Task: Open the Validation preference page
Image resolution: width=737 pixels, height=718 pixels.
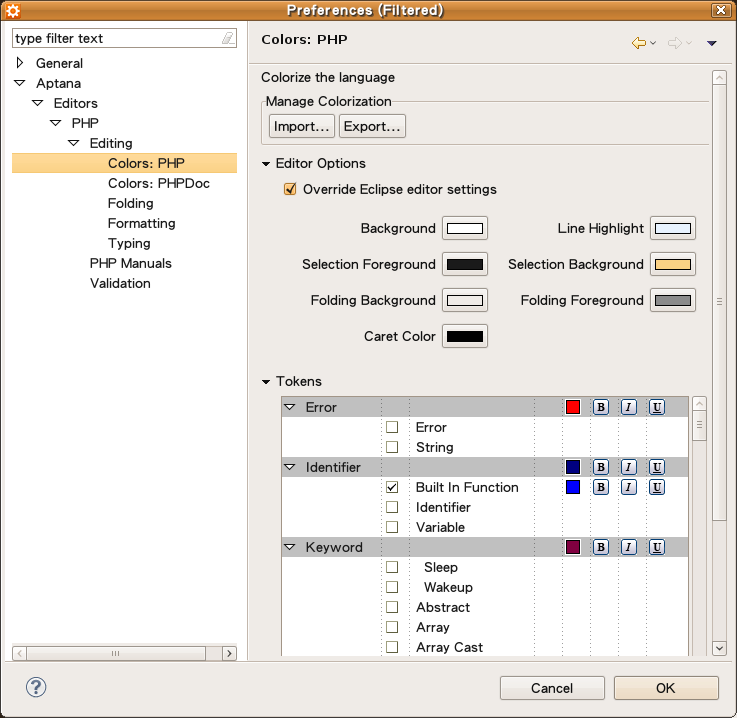Action: pos(120,283)
